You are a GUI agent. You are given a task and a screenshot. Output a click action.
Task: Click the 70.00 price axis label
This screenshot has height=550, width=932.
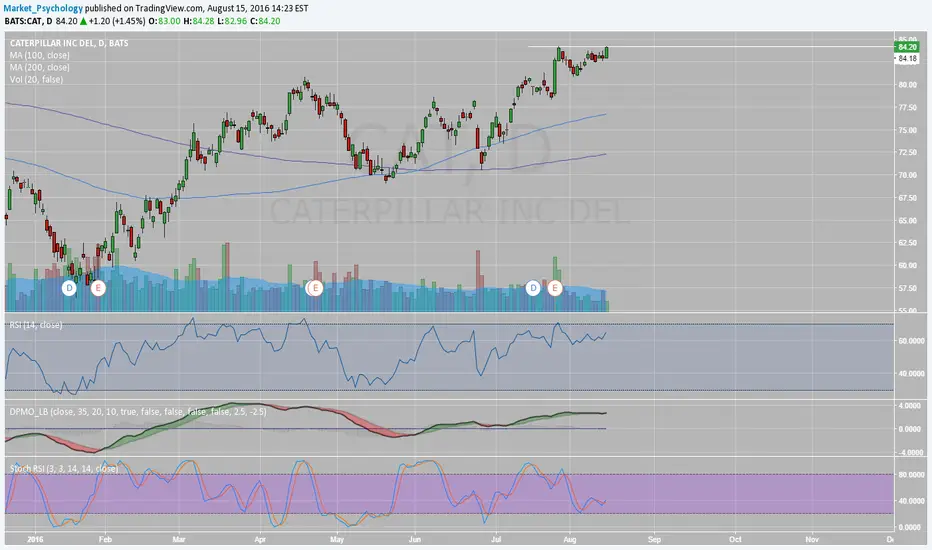[x=908, y=175]
